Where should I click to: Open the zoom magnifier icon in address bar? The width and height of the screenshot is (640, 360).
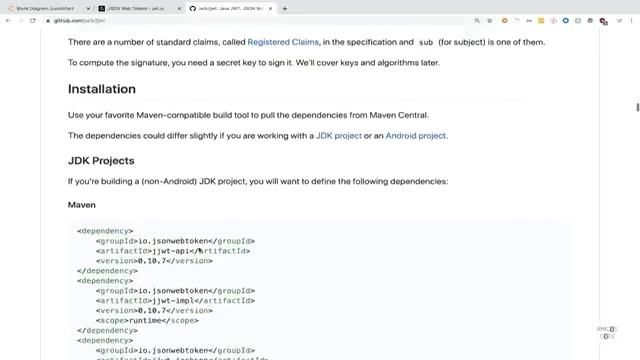coord(477,20)
